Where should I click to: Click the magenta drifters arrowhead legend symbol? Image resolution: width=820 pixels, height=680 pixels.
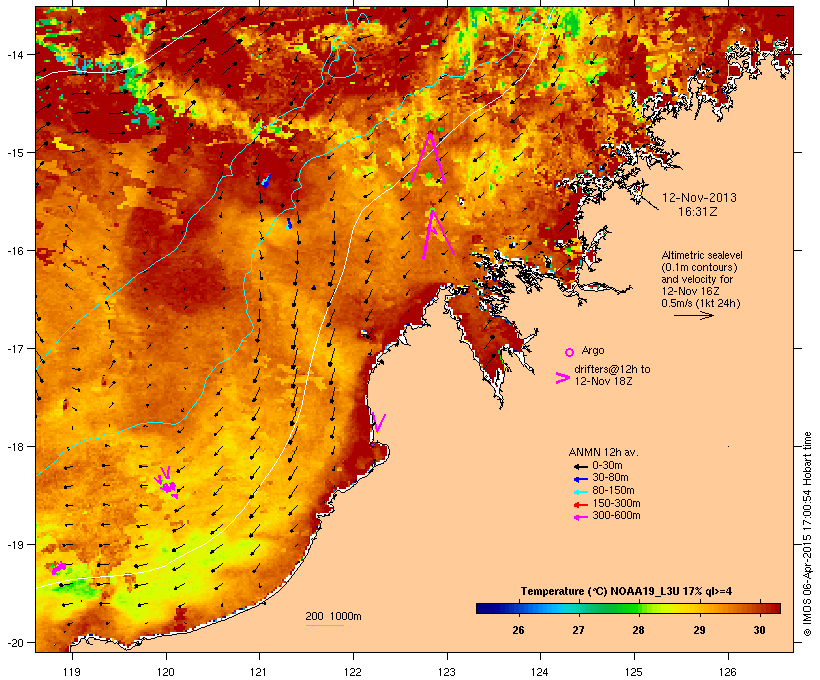click(x=562, y=378)
